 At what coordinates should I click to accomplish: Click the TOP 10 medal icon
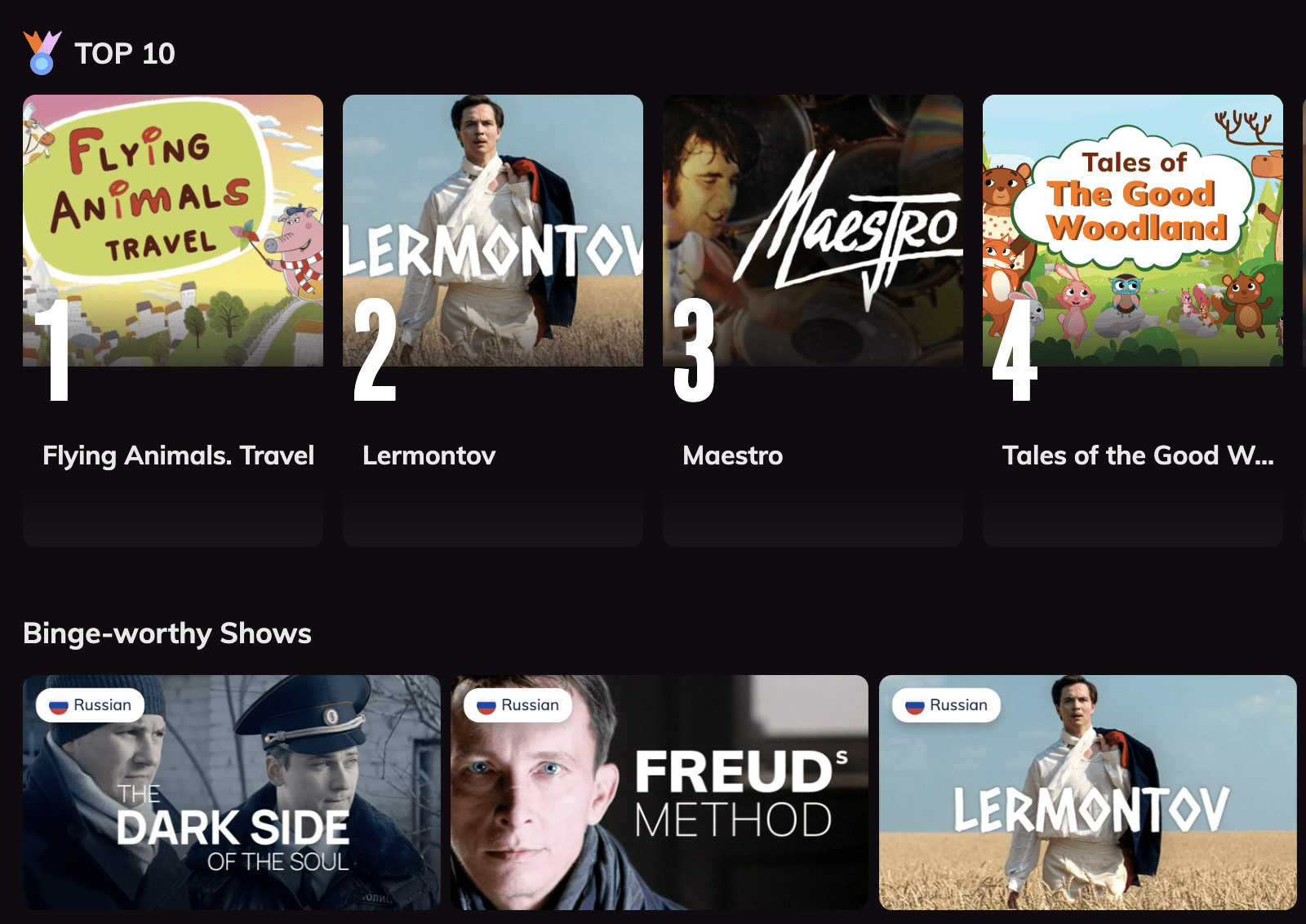(x=42, y=53)
